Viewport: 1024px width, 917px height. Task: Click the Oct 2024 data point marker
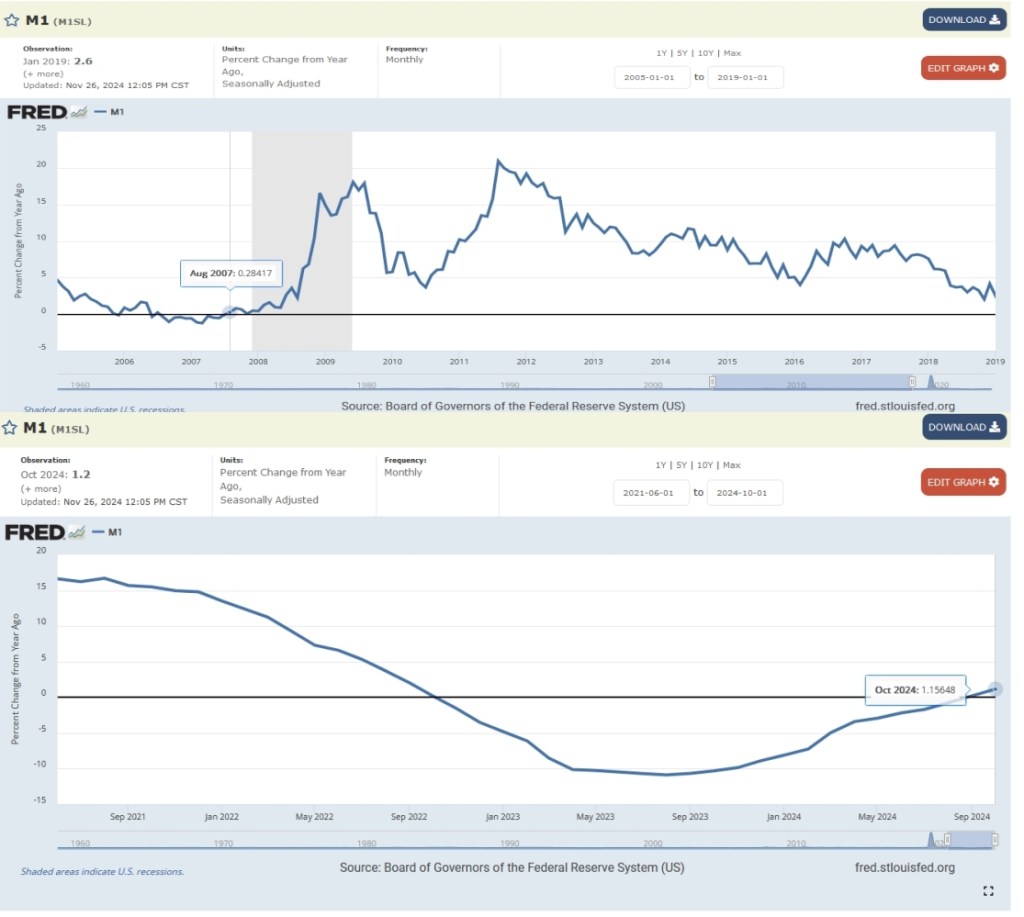click(995, 688)
